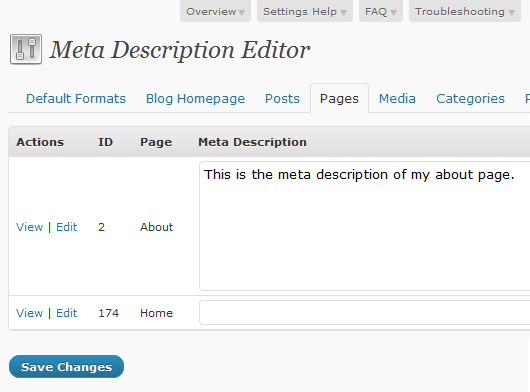Open the Troubleshooting dropdown tab
This screenshot has height=392, width=530.
click(x=465, y=11)
